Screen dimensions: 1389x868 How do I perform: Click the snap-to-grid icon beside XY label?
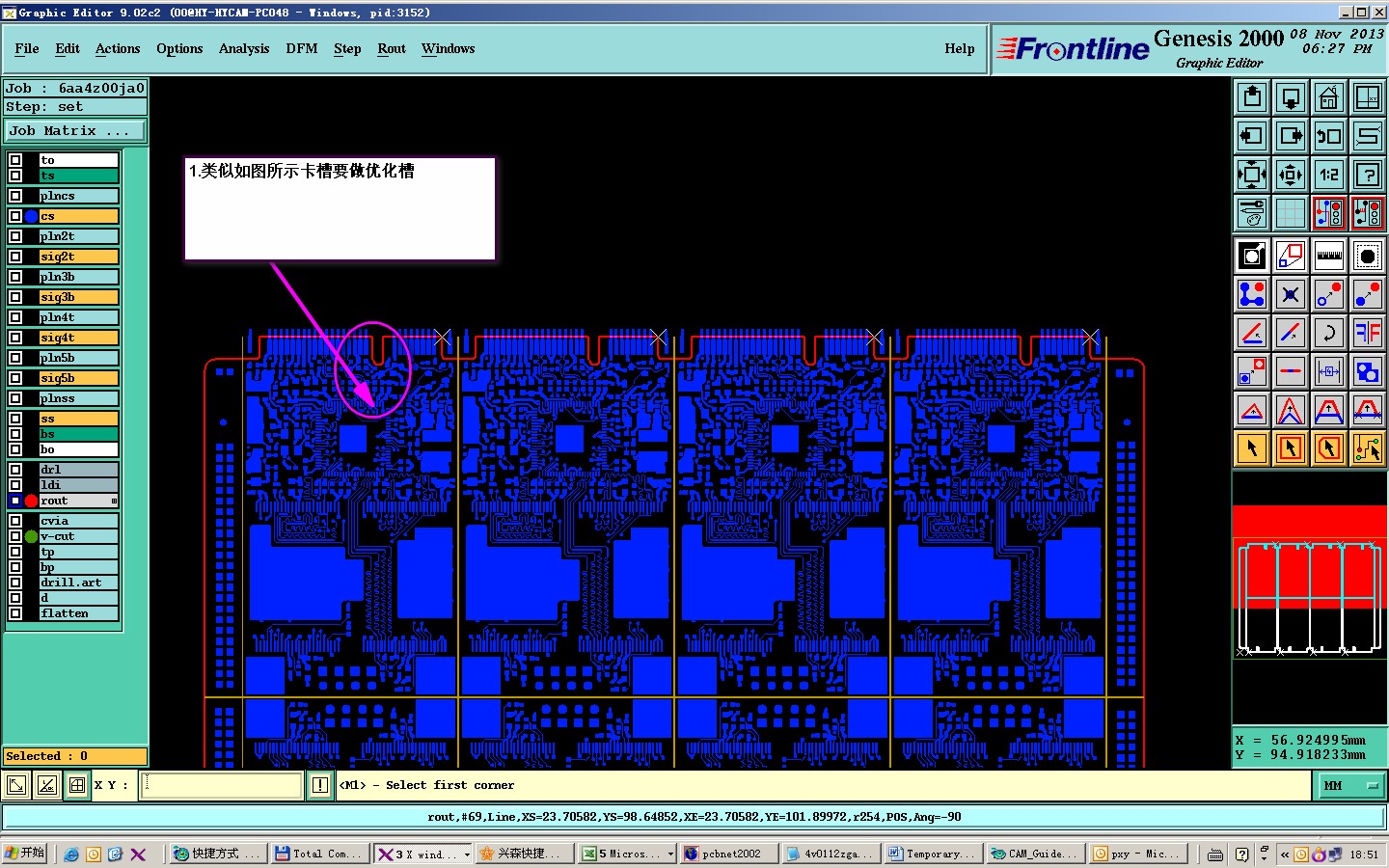coord(77,785)
